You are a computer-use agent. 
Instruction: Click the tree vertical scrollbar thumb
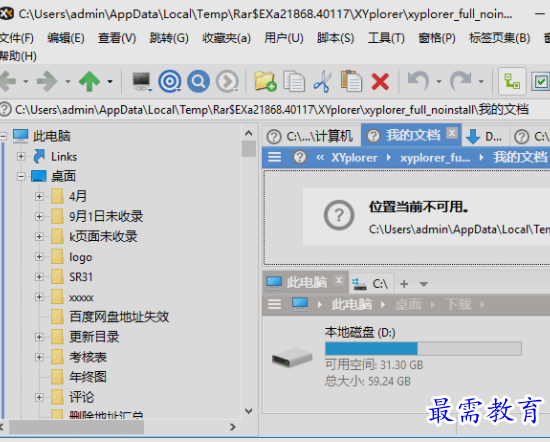click(x=249, y=149)
